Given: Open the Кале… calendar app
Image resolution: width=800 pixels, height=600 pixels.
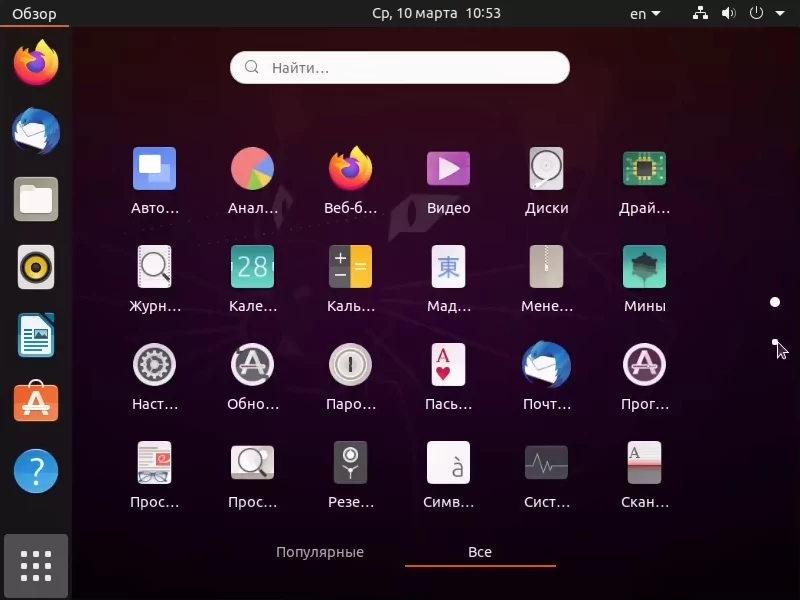Looking at the screenshot, I should pyautogui.click(x=253, y=267).
